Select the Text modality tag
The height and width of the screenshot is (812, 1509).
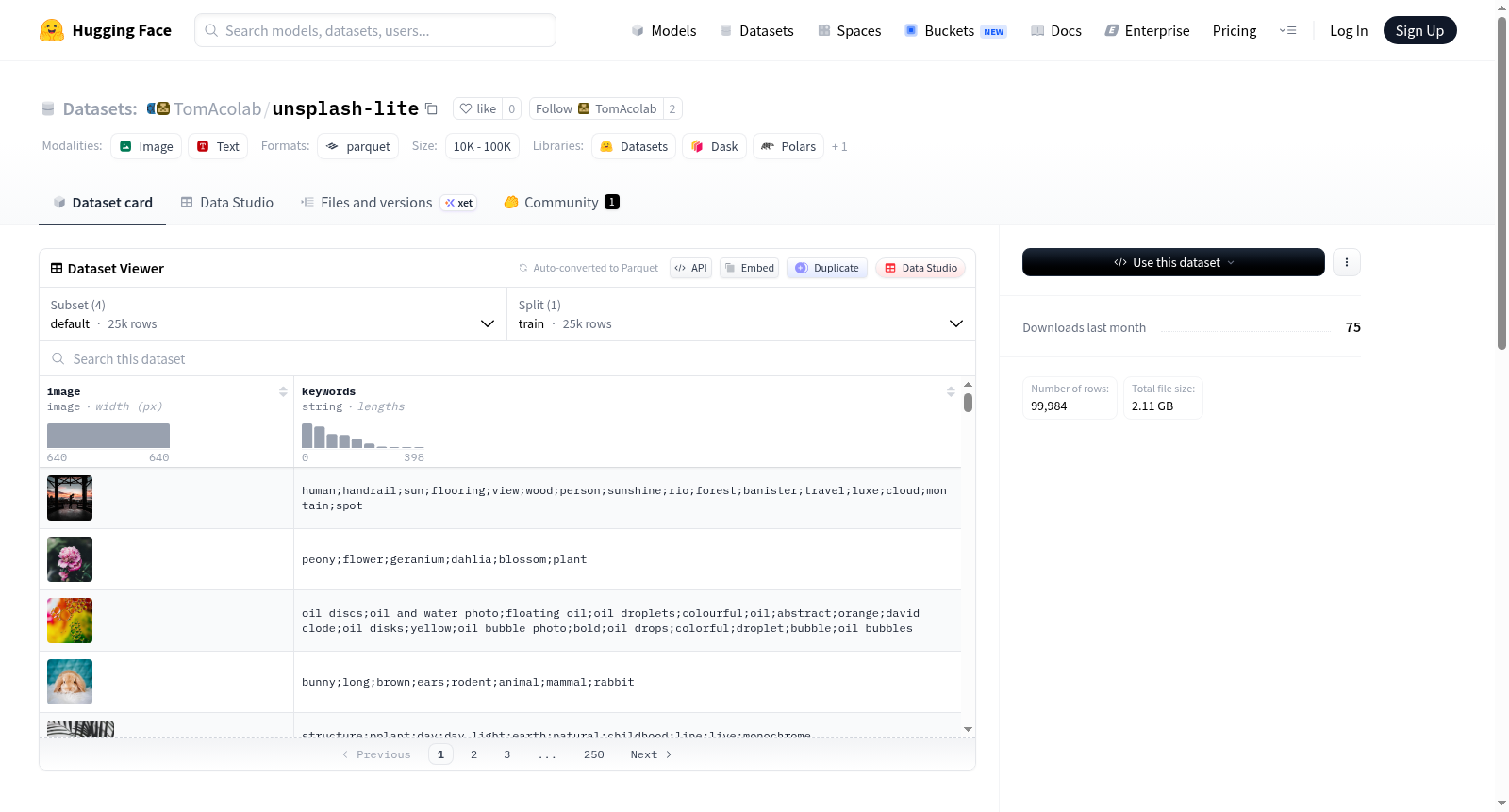click(x=218, y=146)
